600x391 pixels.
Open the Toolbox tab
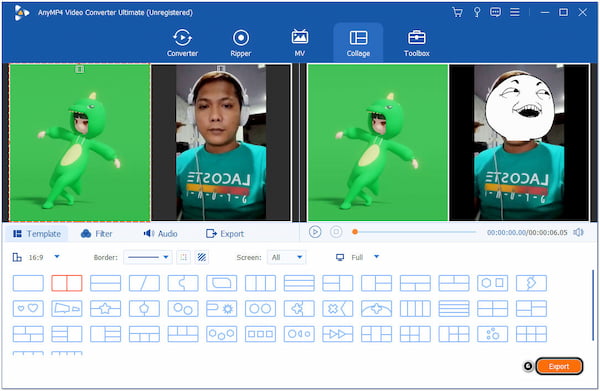[x=417, y=43]
